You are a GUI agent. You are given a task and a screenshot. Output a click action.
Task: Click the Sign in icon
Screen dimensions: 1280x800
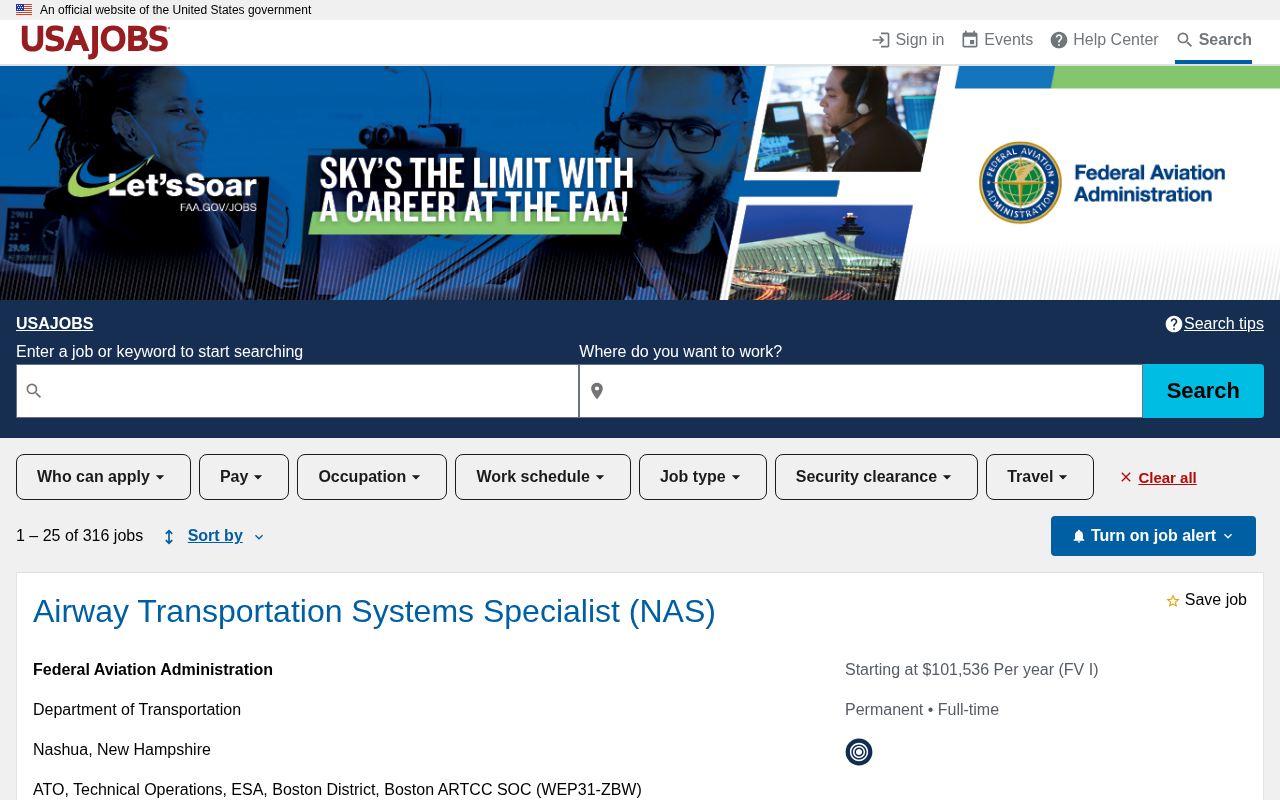[x=881, y=40]
